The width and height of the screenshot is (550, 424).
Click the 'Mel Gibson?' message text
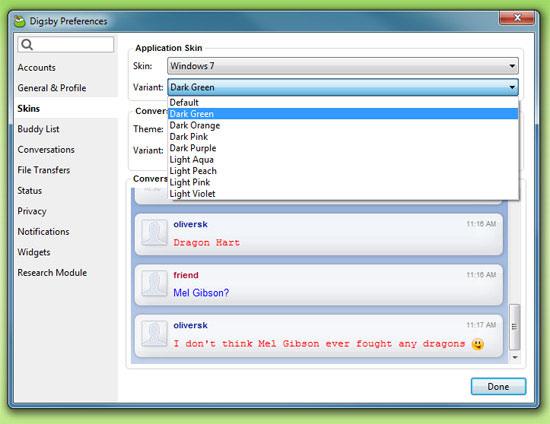click(201, 293)
